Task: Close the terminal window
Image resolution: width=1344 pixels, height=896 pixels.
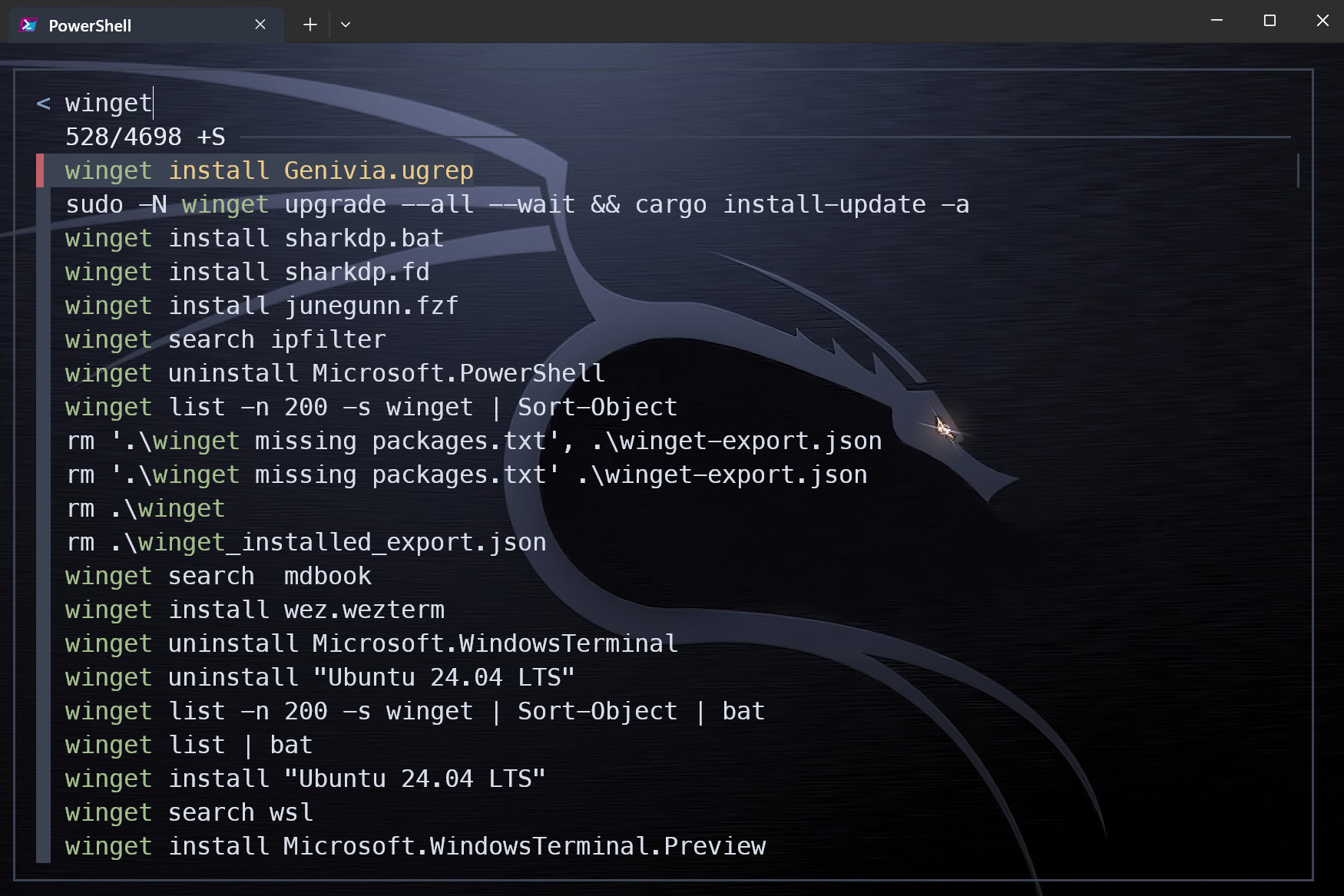Action: coord(1322,21)
